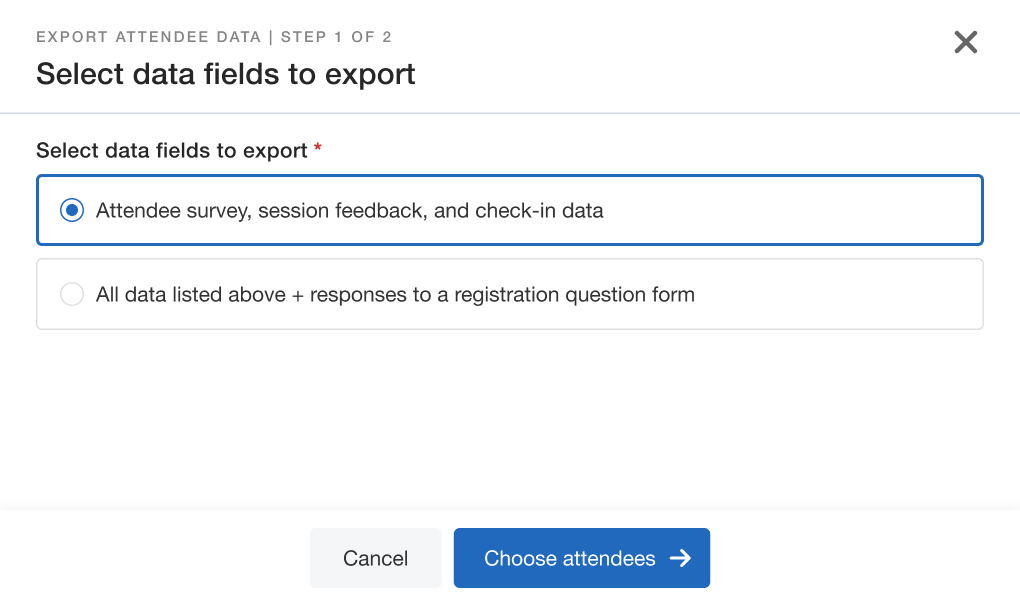Click the 'Select data fields to export' field label

pyautogui.click(x=171, y=151)
